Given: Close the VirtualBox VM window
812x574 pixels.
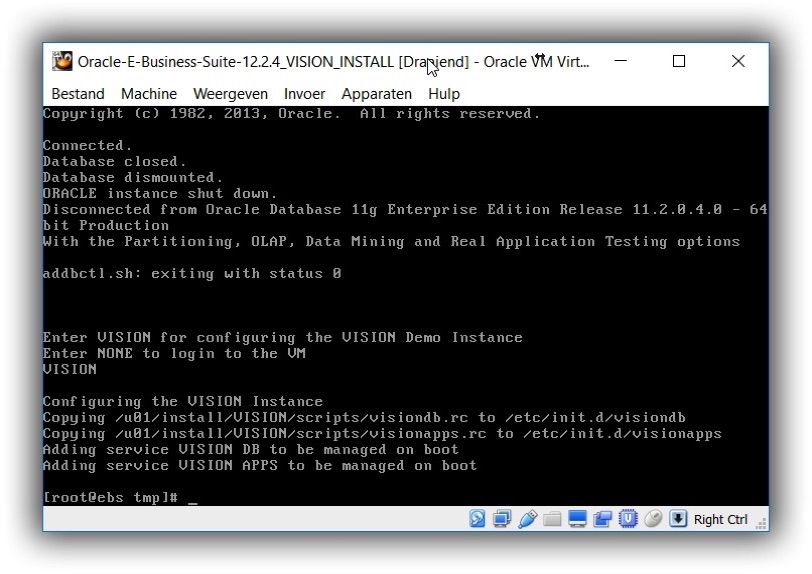Looking at the screenshot, I should [738, 61].
